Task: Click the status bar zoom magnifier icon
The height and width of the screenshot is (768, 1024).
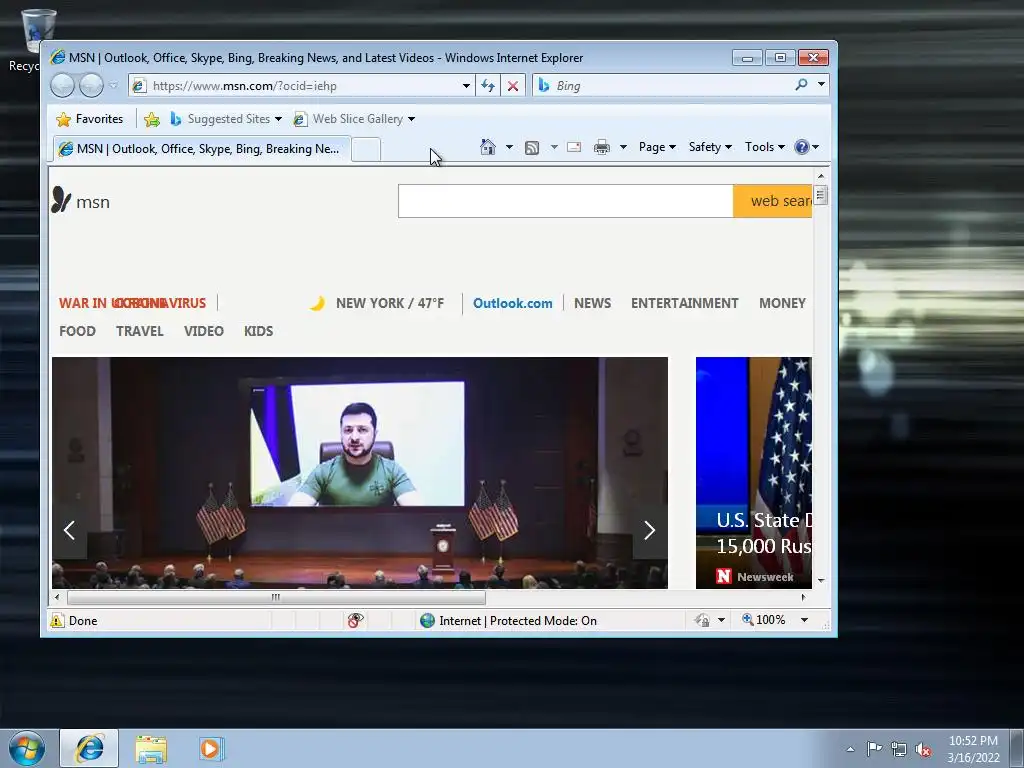Action: tap(747, 619)
